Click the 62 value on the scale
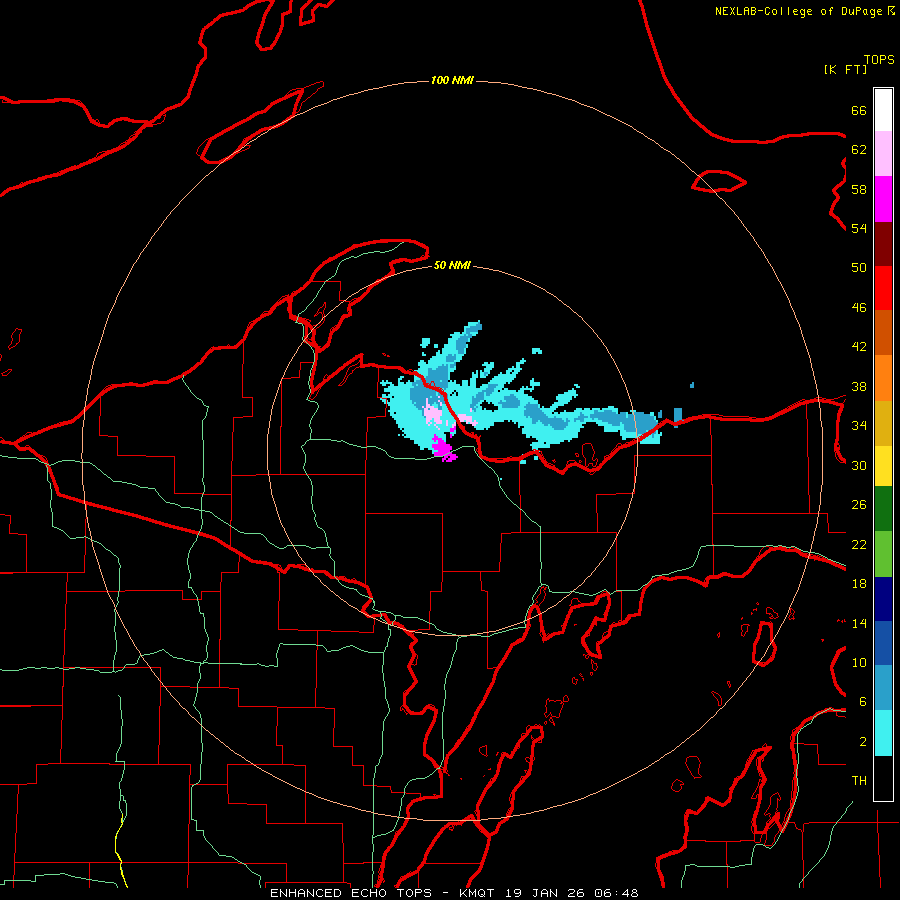The image size is (900, 900). coord(859,150)
